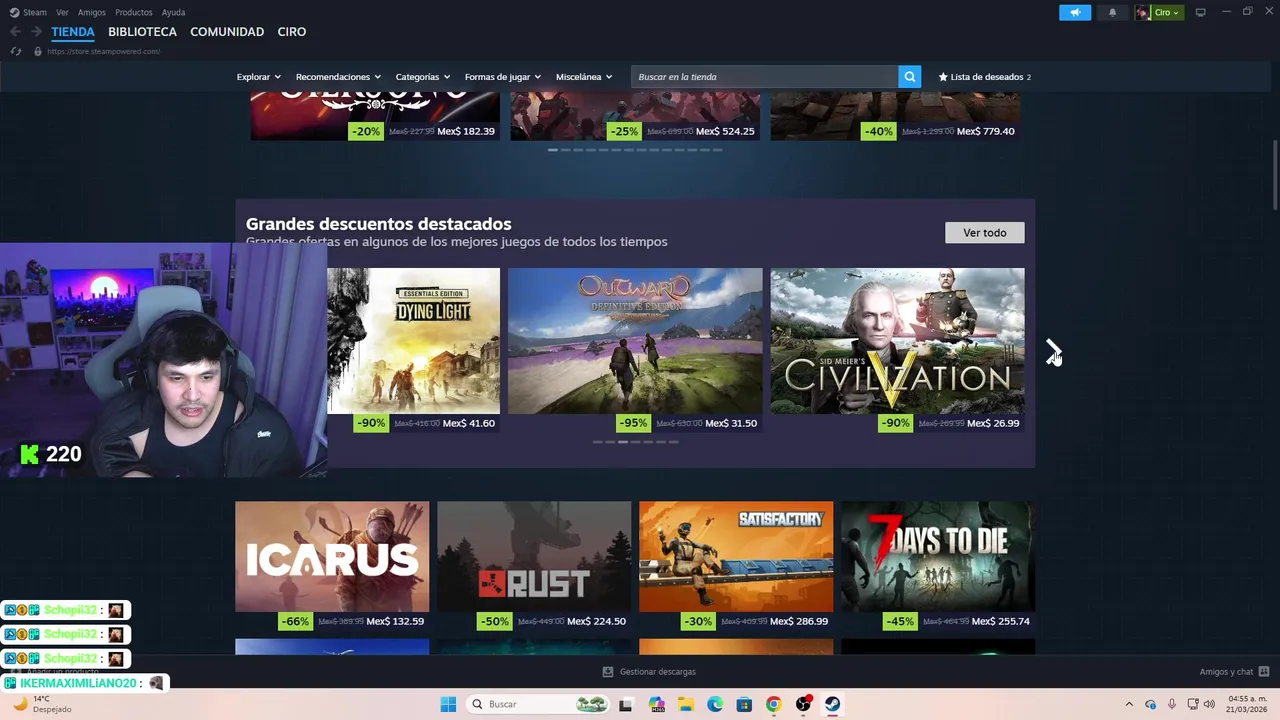
Task: Go forward with the forward arrow
Action: click(36, 32)
